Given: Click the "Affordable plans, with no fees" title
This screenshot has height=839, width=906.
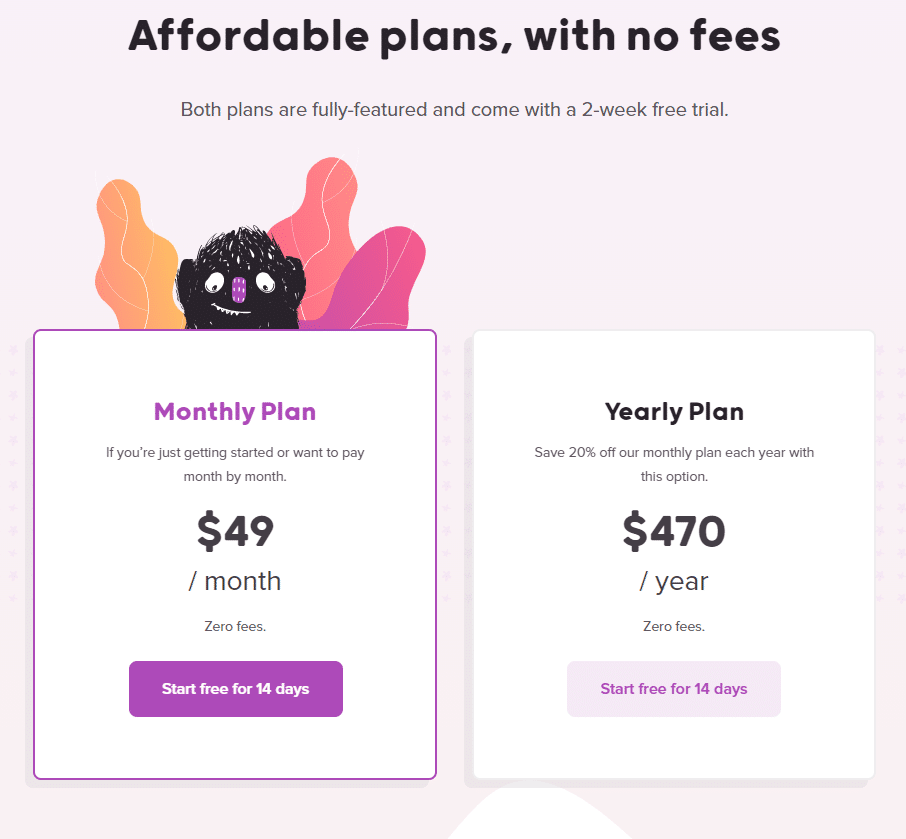Looking at the screenshot, I should pos(453,37).
